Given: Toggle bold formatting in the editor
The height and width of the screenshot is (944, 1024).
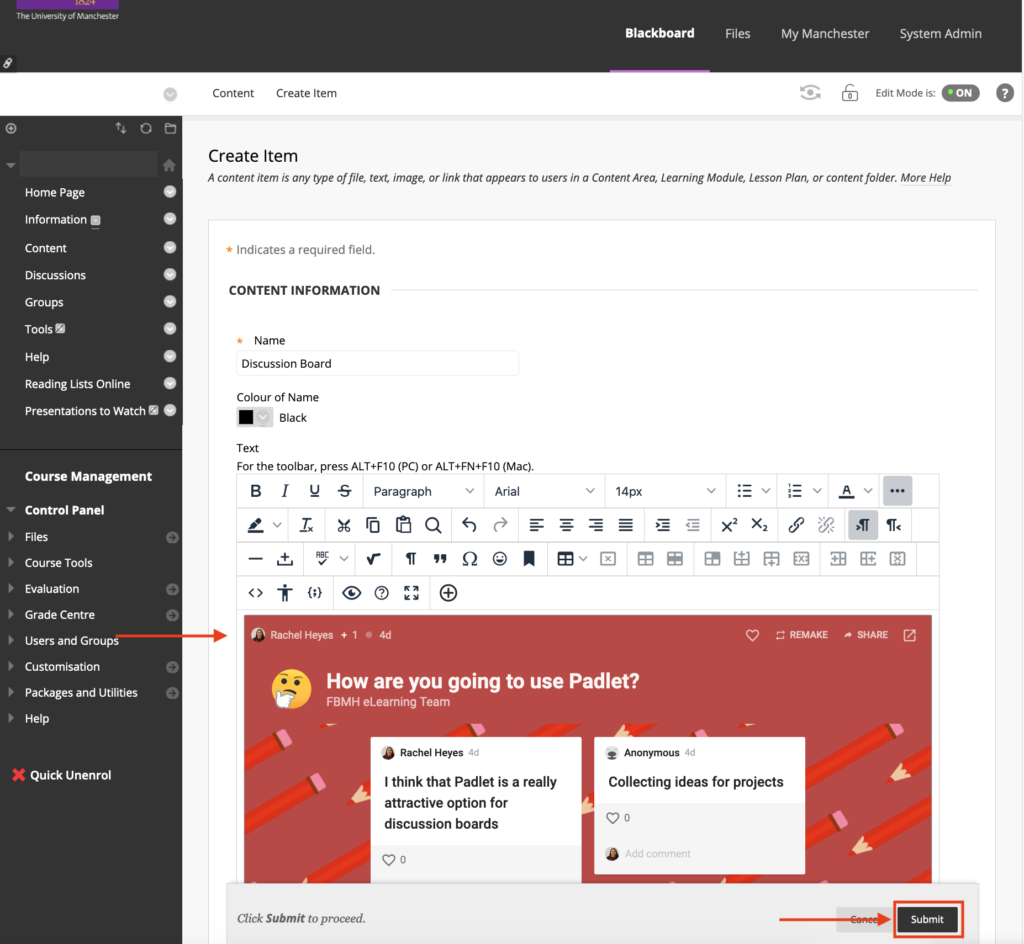Looking at the screenshot, I should point(255,491).
